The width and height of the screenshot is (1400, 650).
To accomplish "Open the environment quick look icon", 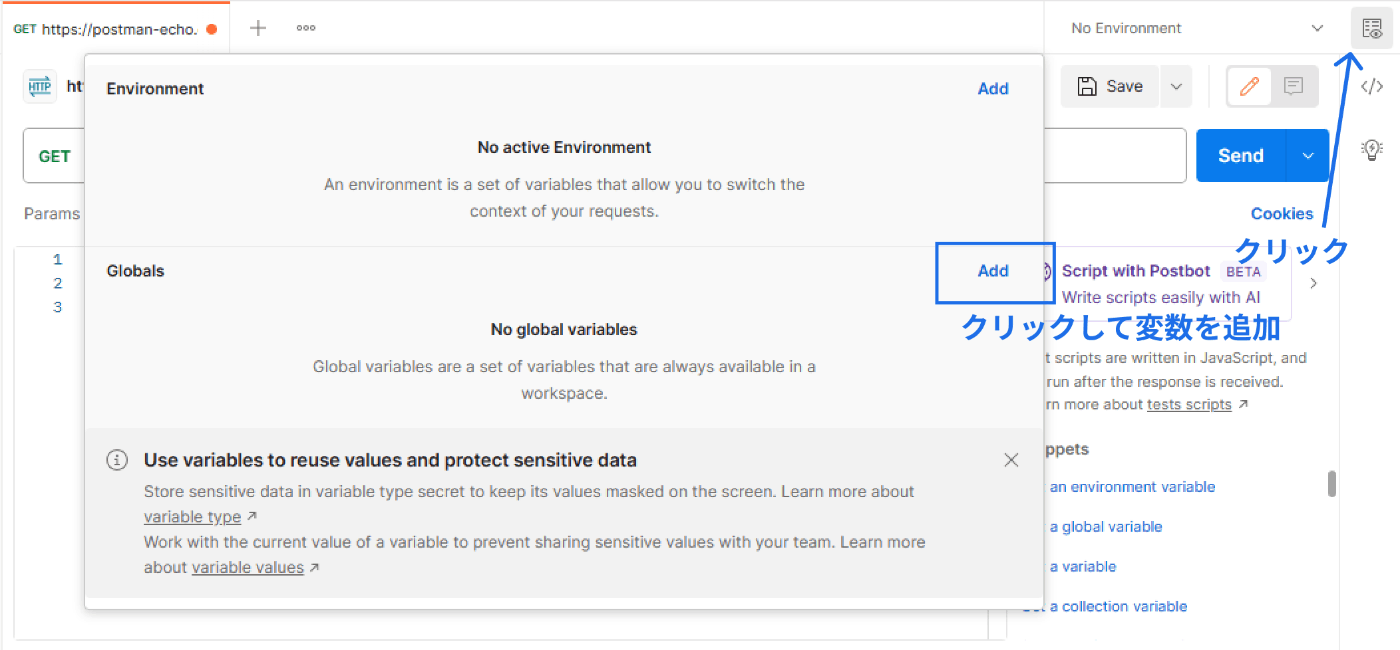I will [1371, 28].
